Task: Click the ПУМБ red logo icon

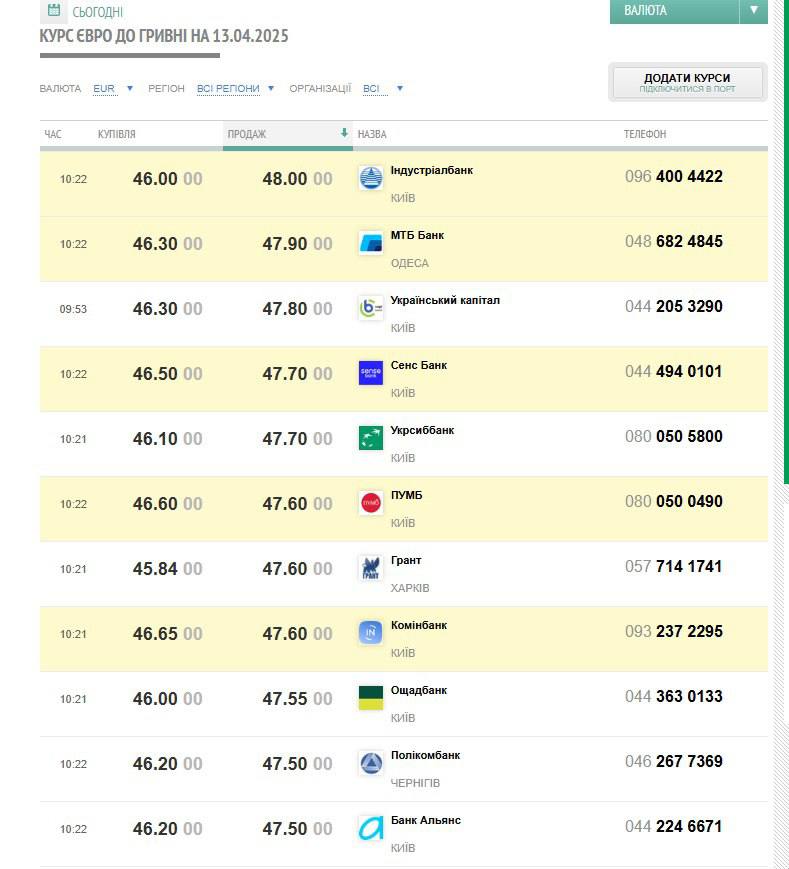Action: [371, 503]
